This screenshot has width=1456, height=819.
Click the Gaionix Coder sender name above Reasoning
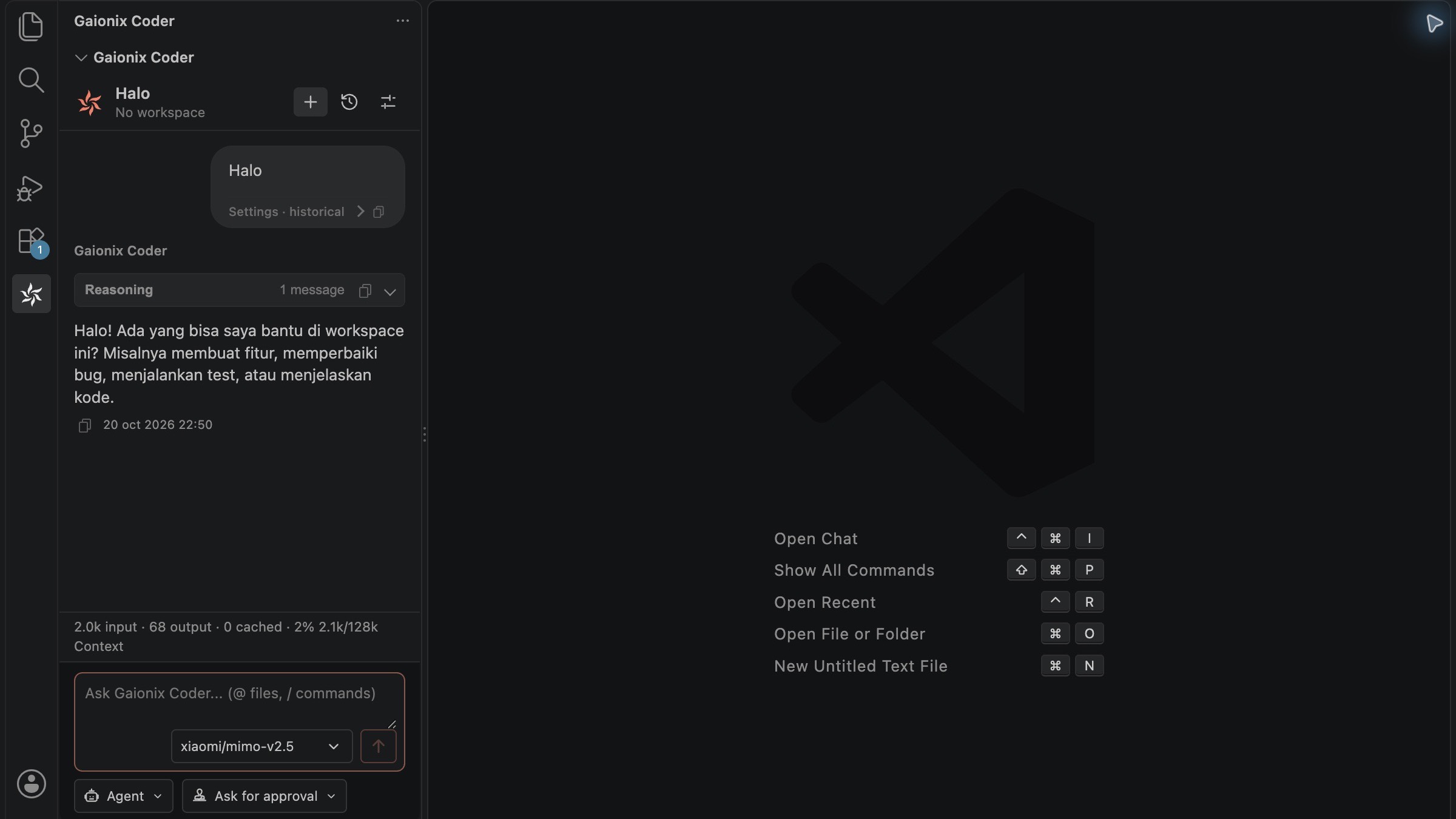pyautogui.click(x=120, y=251)
